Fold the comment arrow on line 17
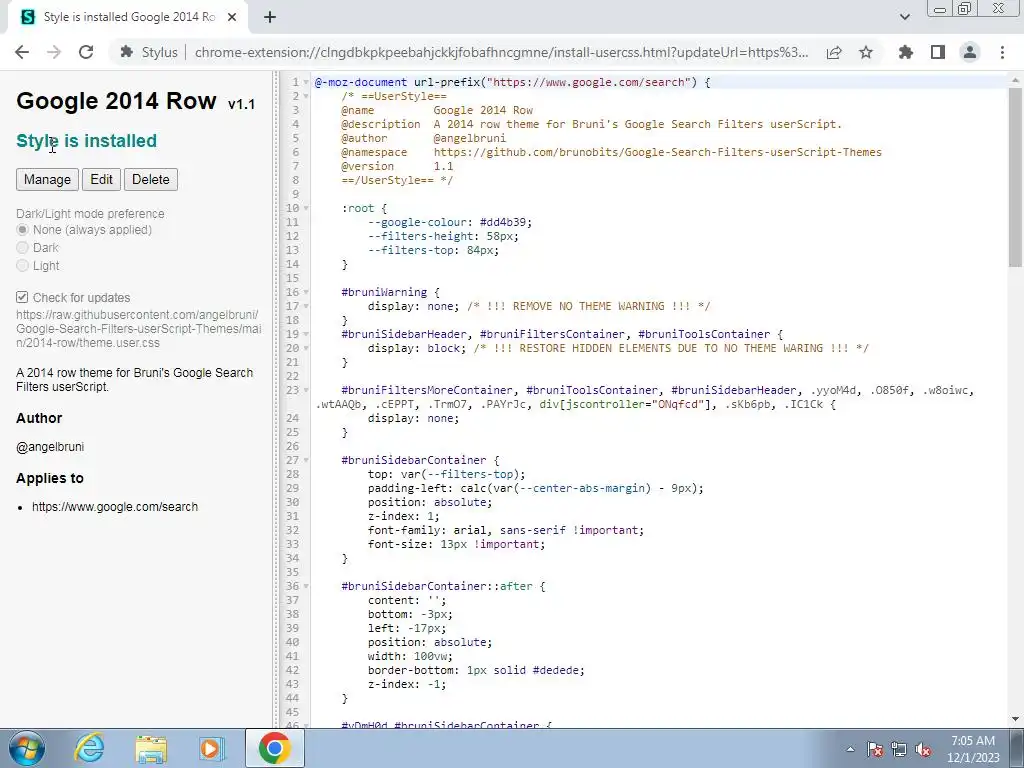 click(306, 306)
